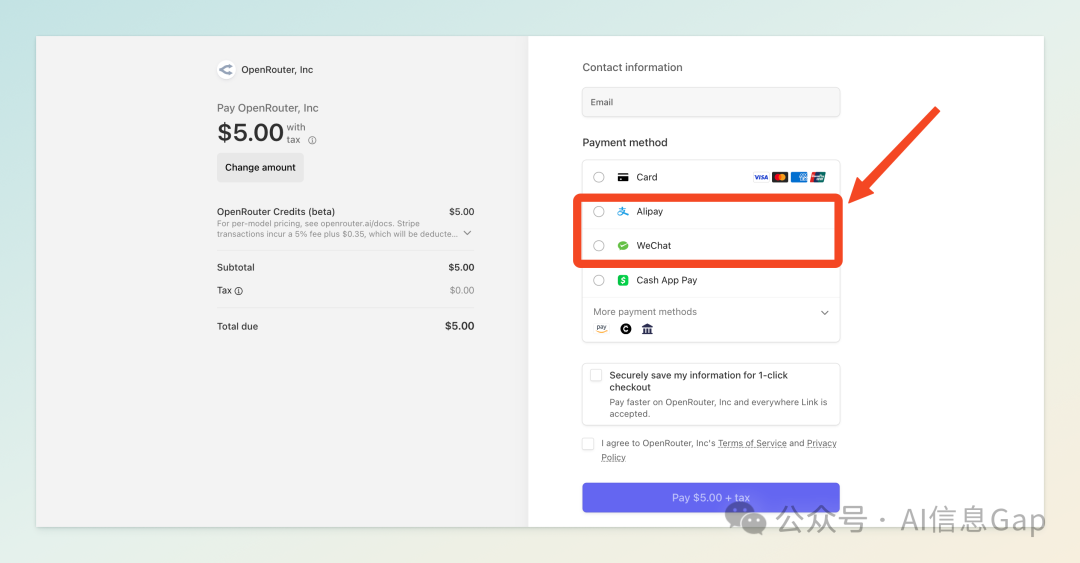Select the Cash App Pay radio button
The image size is (1080, 563).
599,280
